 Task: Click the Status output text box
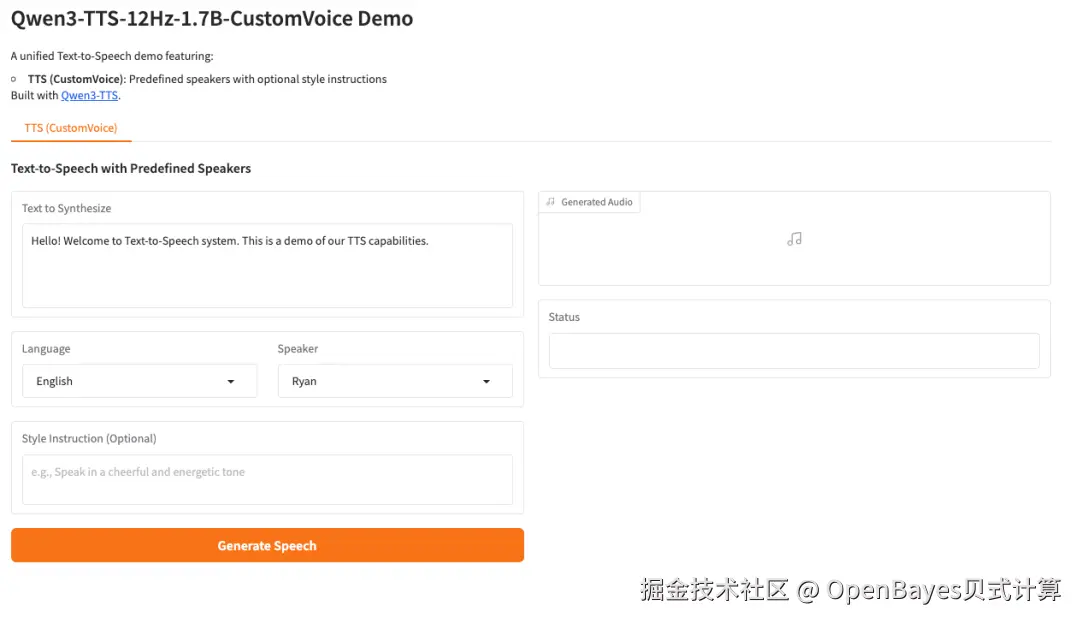[794, 350]
